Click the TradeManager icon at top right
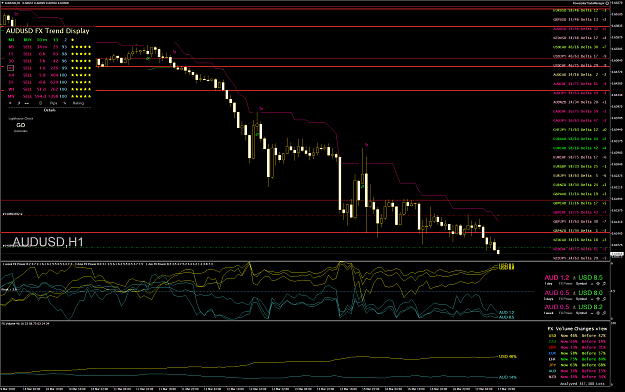This screenshot has height=392, width=625. pos(607,3)
